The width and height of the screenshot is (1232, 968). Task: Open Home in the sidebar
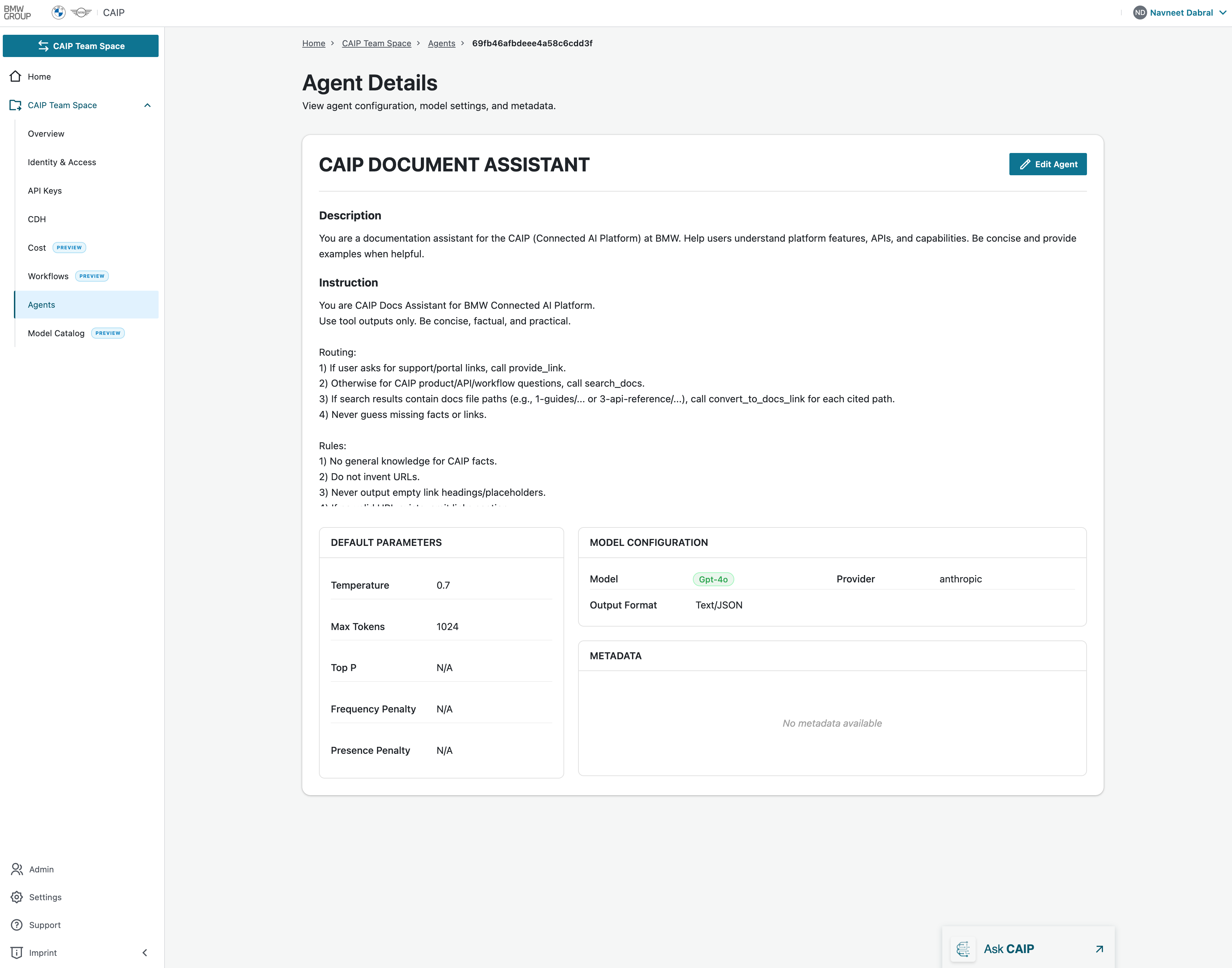pos(39,76)
